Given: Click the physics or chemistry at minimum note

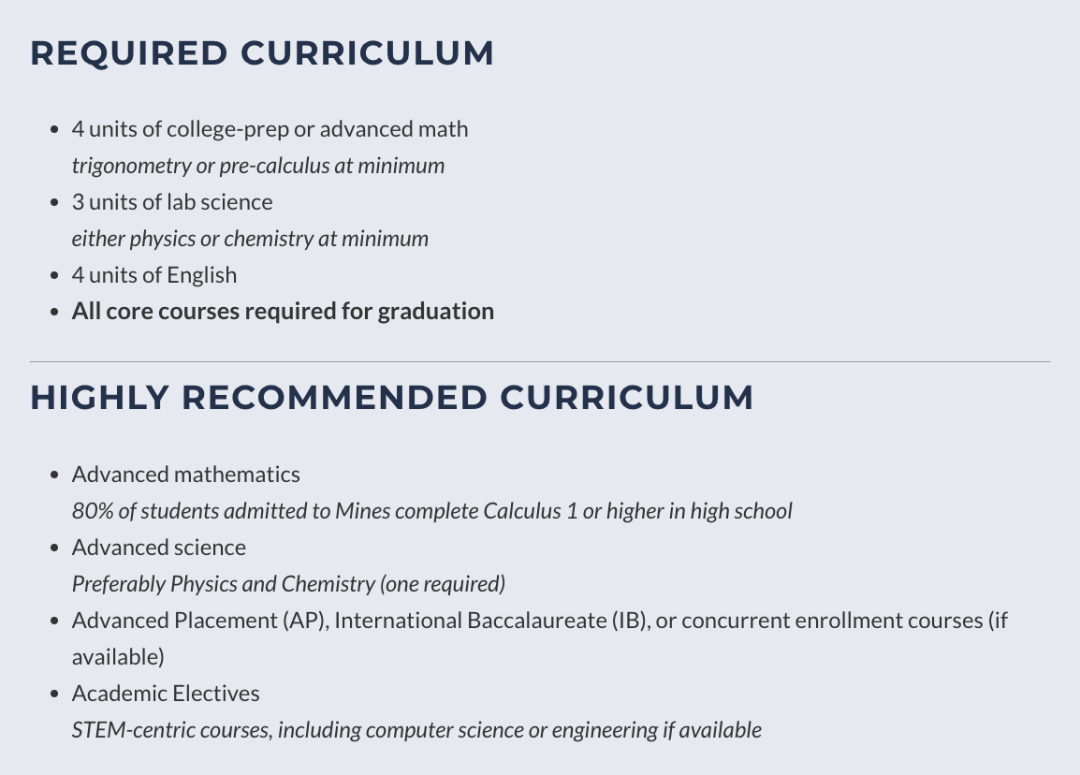Looking at the screenshot, I should point(250,238).
